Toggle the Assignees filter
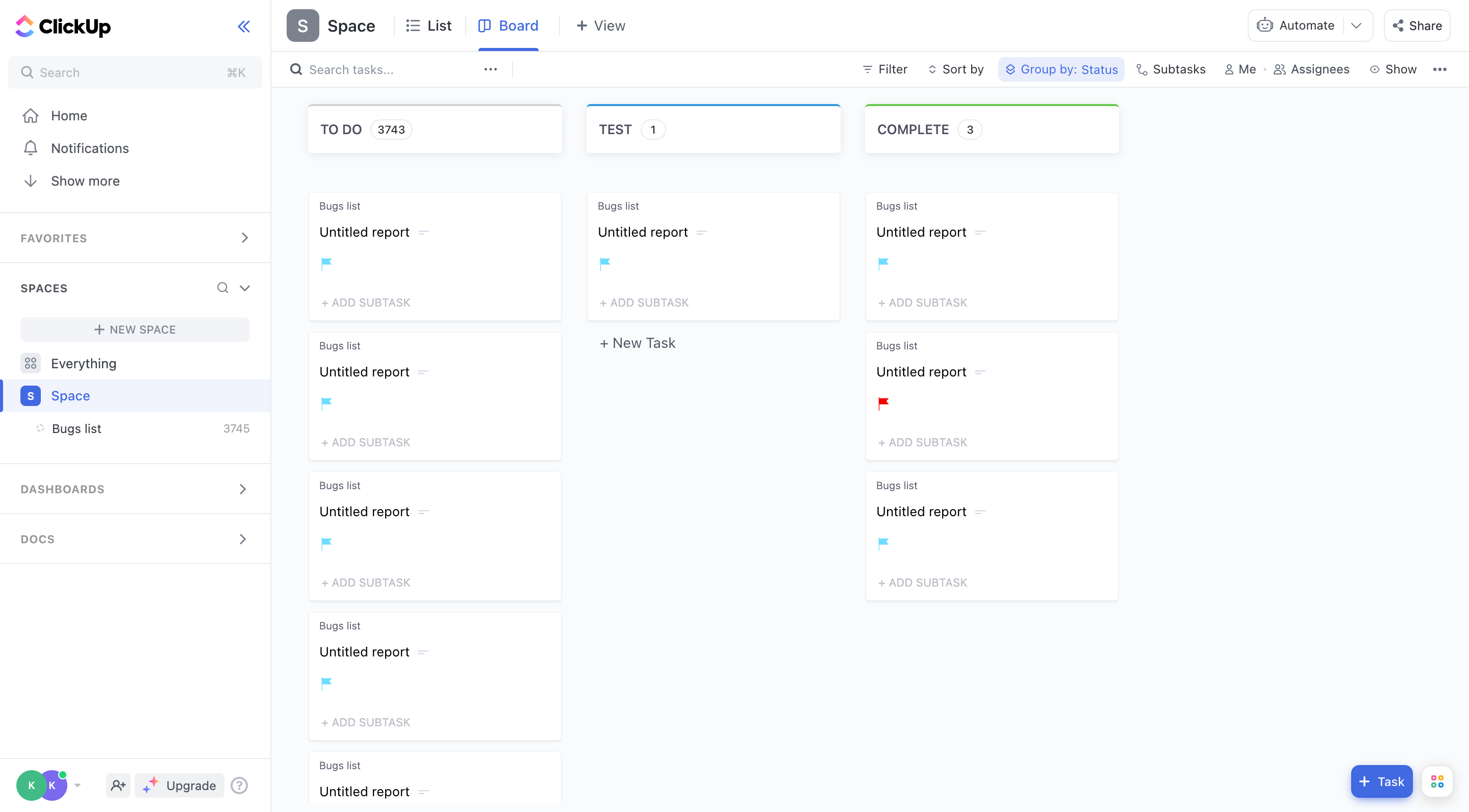The width and height of the screenshot is (1469, 812). pyautogui.click(x=1311, y=69)
